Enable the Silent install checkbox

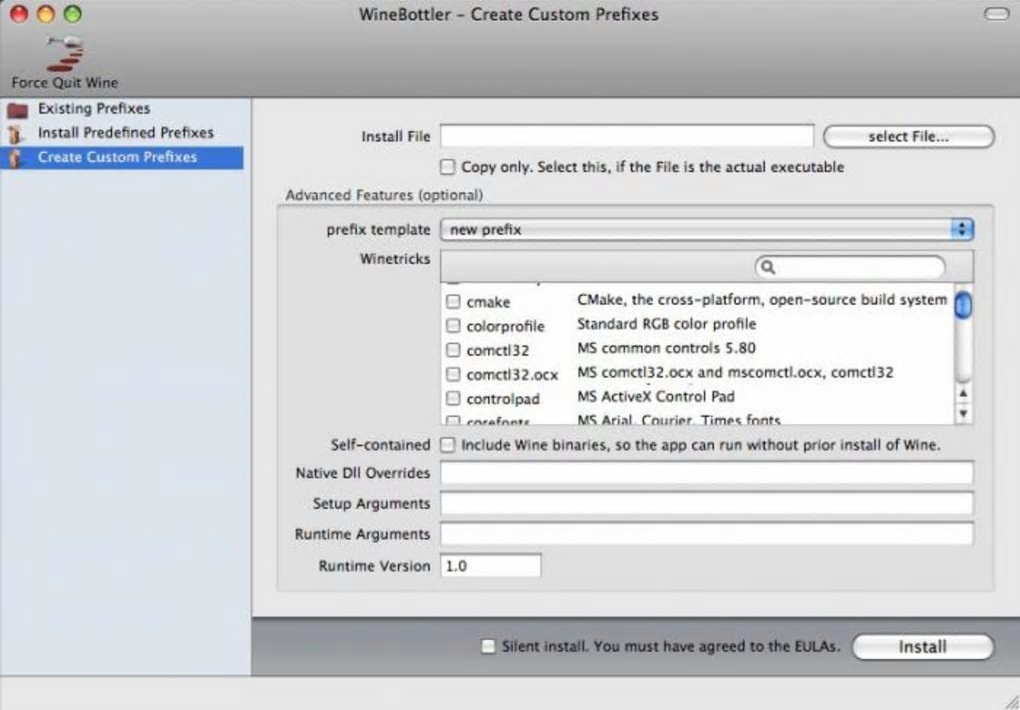coord(488,646)
